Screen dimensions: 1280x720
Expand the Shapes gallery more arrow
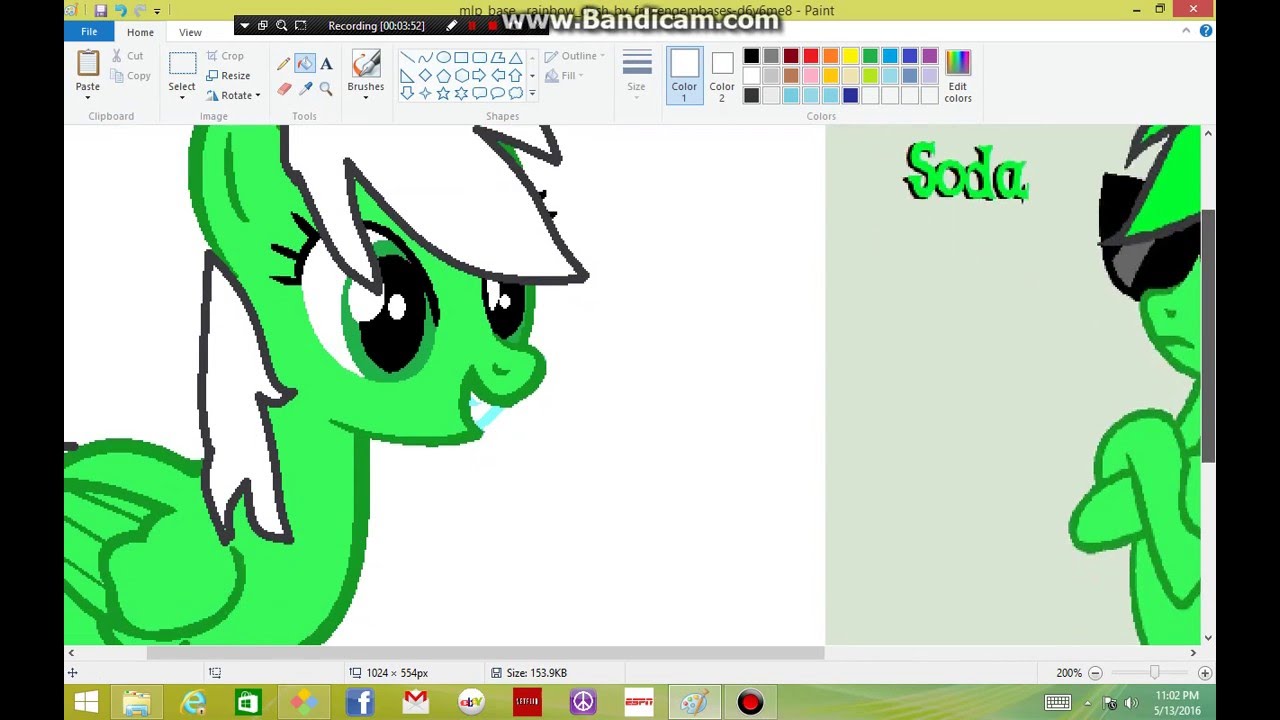[x=532, y=94]
